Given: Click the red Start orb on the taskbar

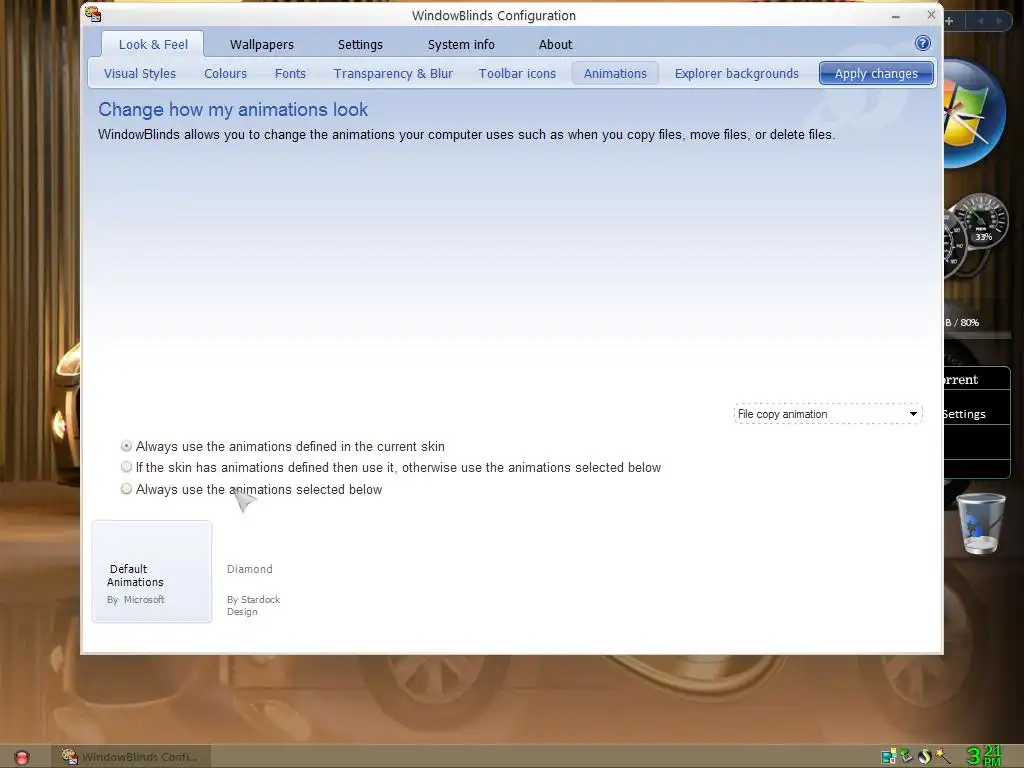Looking at the screenshot, I should [22, 757].
